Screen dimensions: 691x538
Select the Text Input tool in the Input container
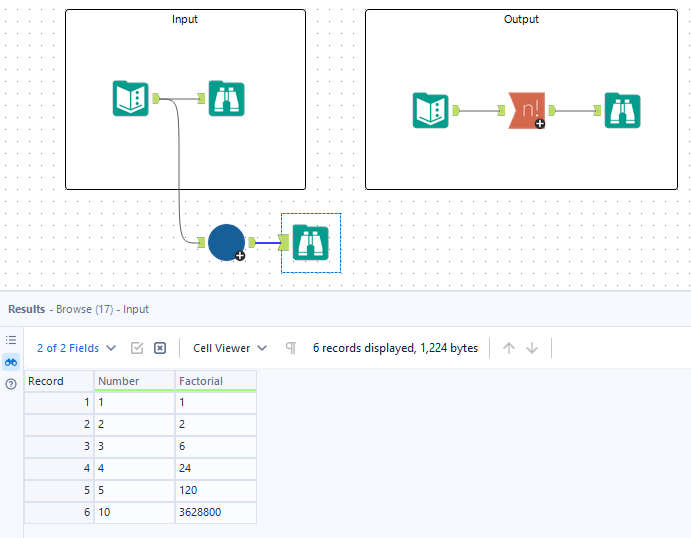pyautogui.click(x=130, y=98)
